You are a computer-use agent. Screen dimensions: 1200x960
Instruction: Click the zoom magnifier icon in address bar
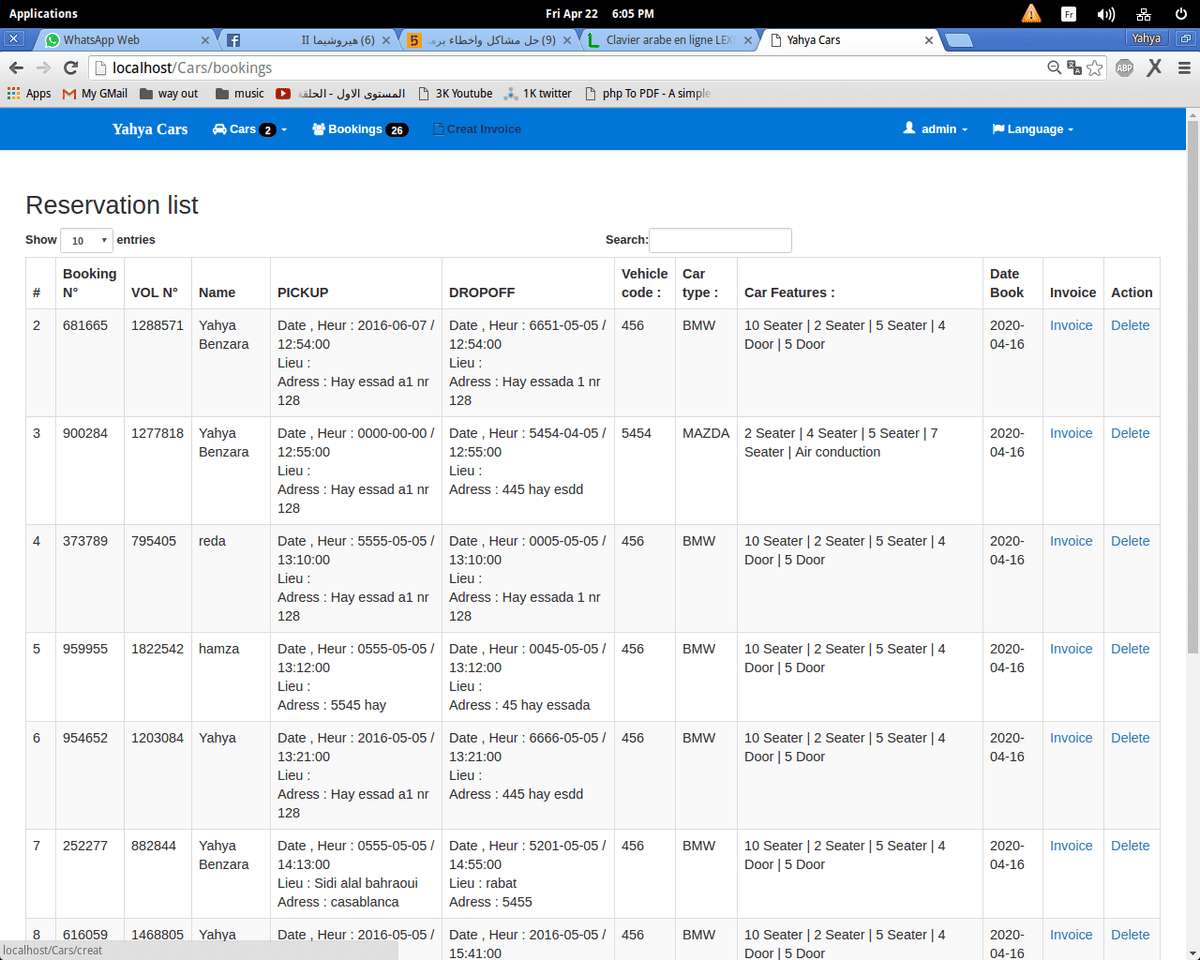pos(1054,68)
